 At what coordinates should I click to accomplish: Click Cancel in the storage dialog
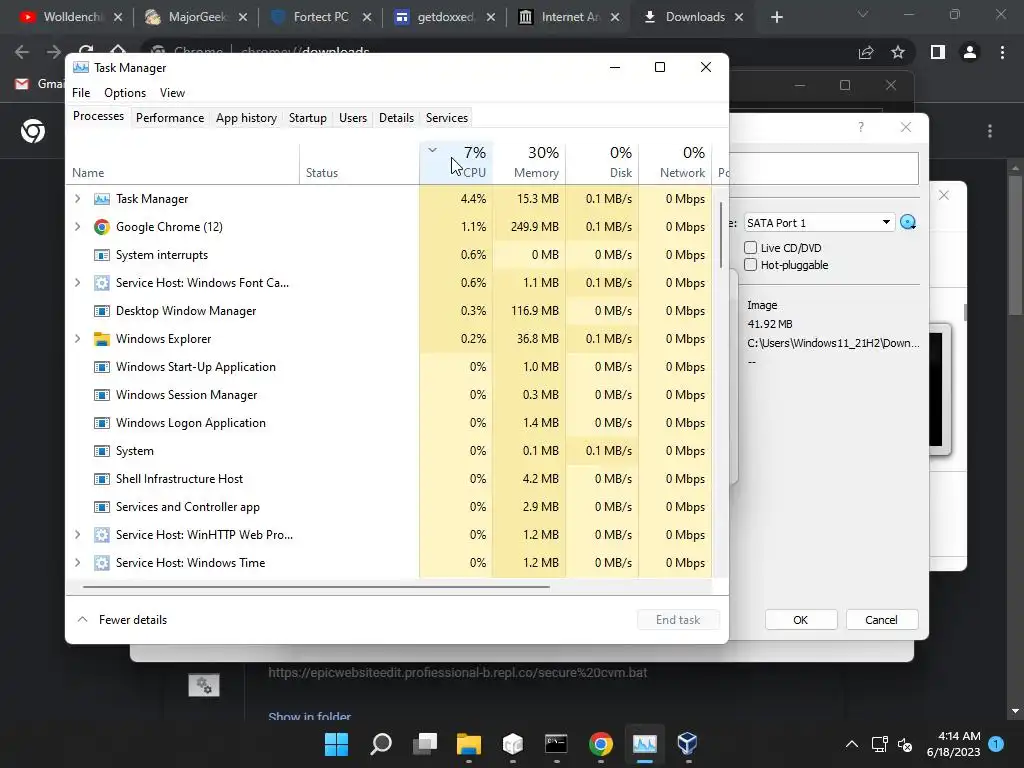(882, 620)
